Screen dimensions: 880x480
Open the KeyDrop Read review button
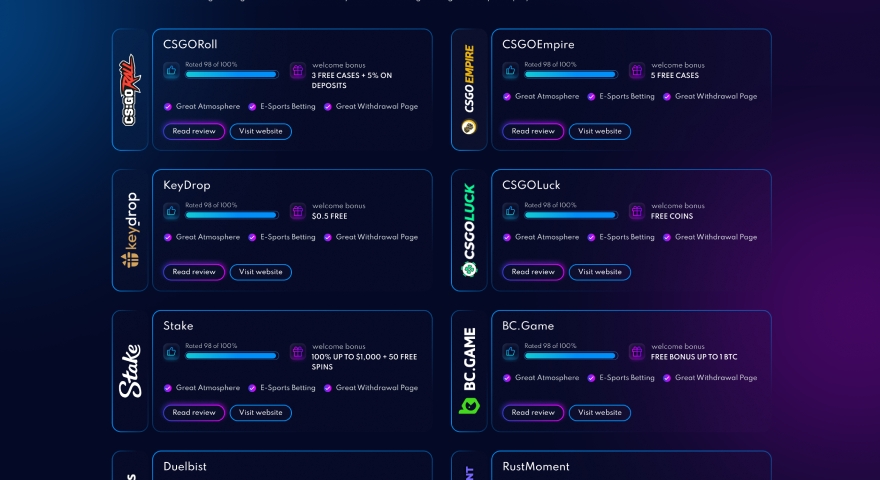point(194,272)
